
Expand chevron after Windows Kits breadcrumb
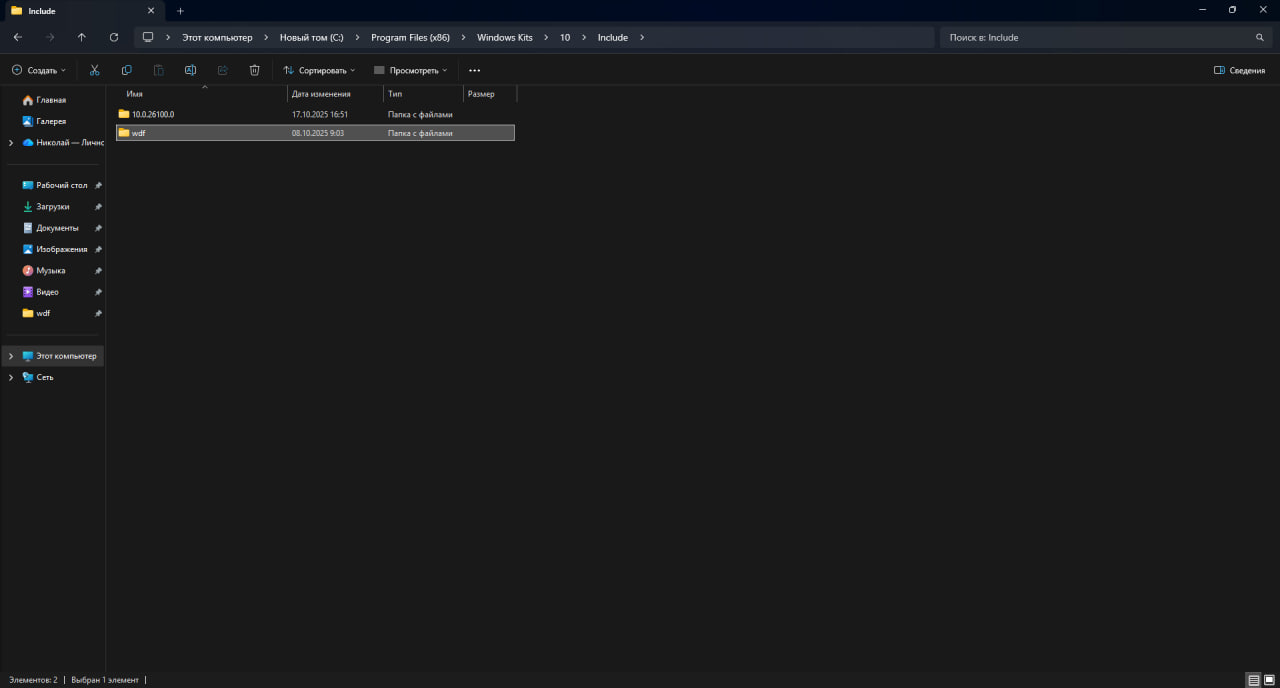coord(546,37)
